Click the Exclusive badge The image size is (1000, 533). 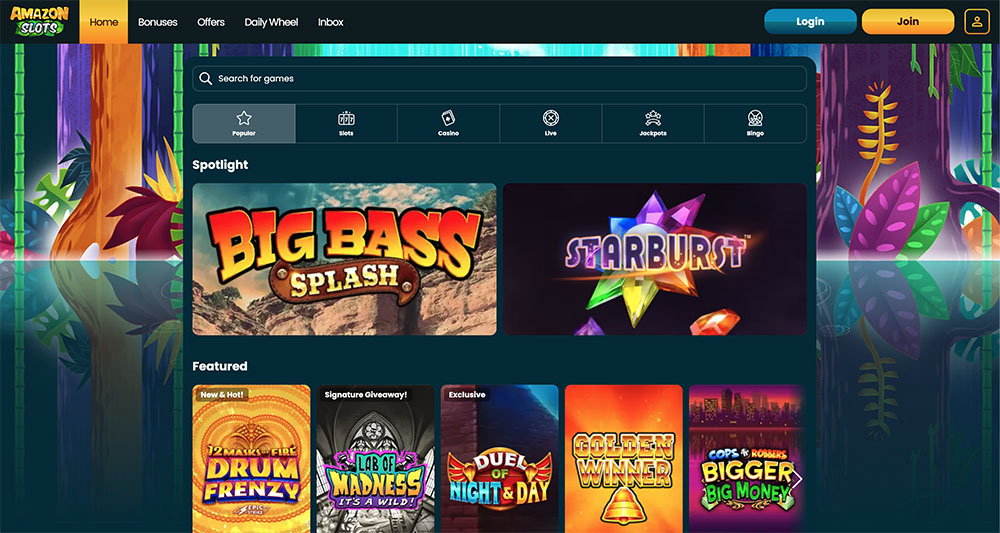point(467,395)
